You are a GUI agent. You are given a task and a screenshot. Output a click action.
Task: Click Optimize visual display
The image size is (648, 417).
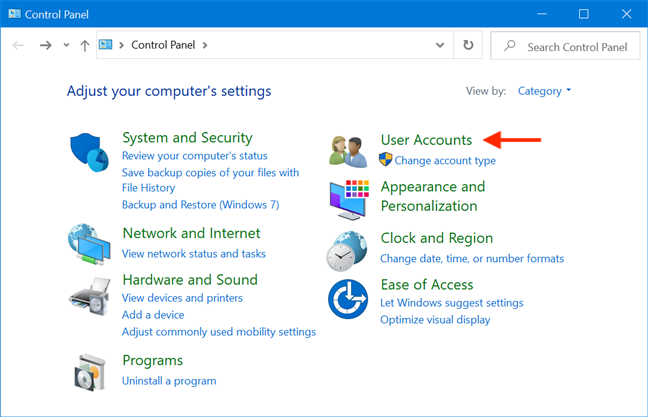coord(435,320)
